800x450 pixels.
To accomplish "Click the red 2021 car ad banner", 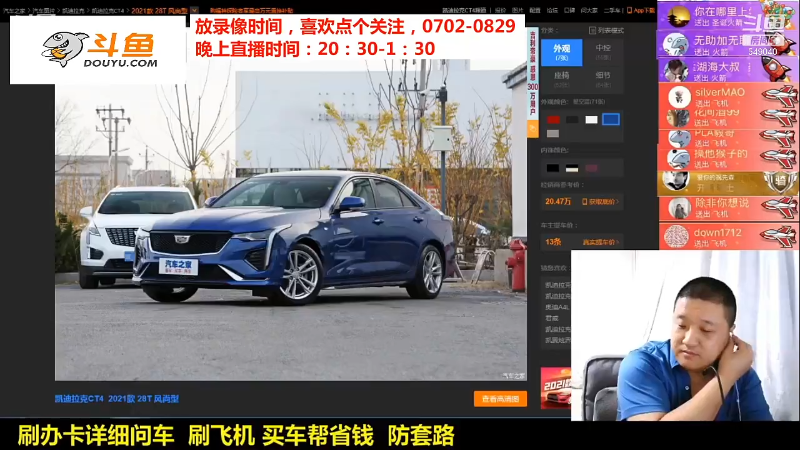I will pyautogui.click(x=556, y=388).
